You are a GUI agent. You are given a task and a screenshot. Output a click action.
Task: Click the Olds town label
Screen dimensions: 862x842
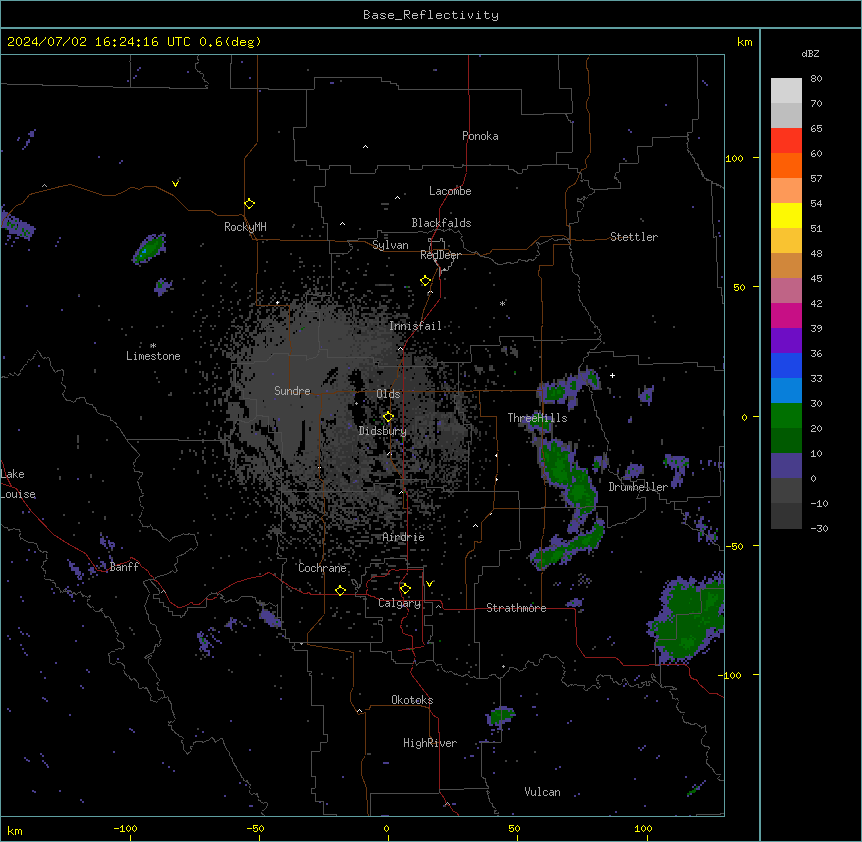pos(388,394)
